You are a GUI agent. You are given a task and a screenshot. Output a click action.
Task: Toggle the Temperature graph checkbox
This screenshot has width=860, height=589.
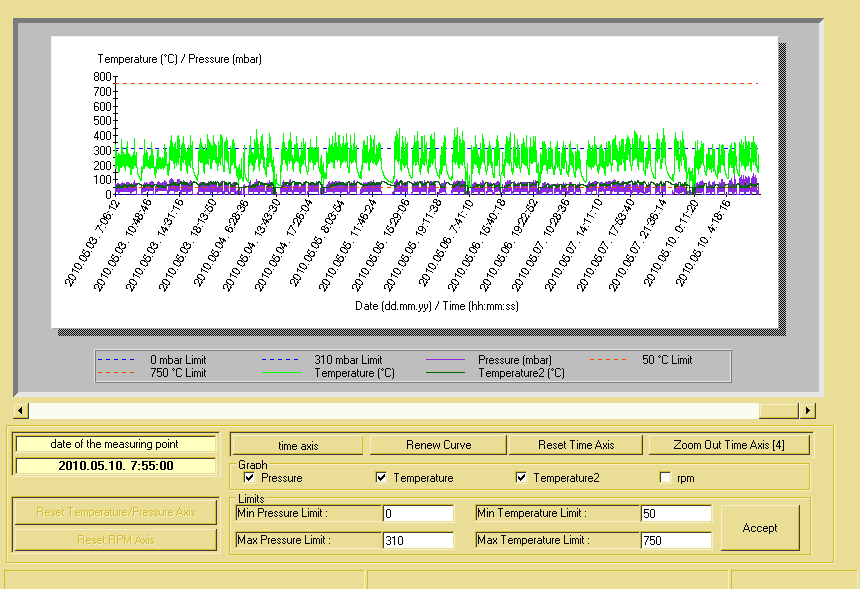[381, 478]
